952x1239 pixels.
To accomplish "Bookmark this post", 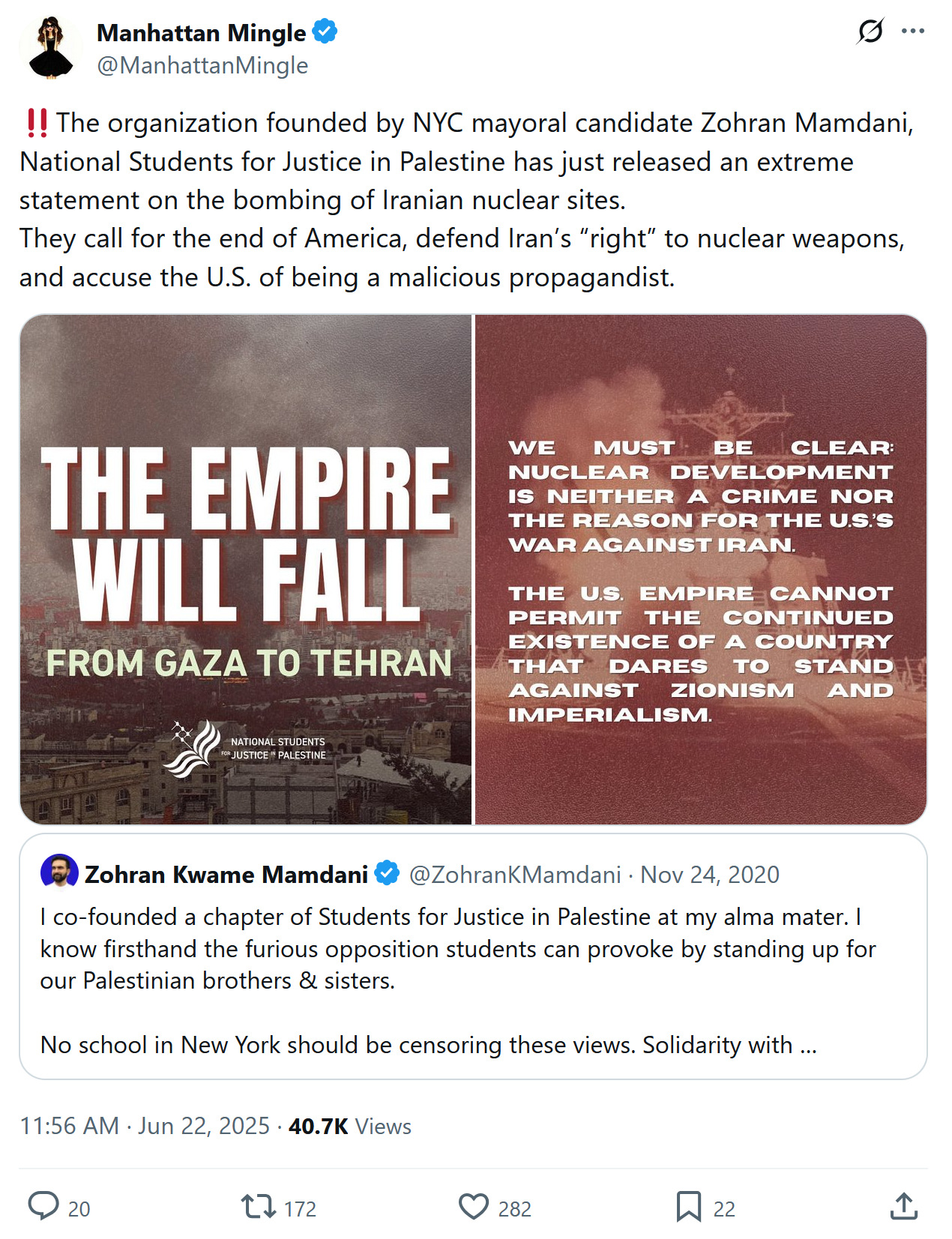I will 688,1206.
